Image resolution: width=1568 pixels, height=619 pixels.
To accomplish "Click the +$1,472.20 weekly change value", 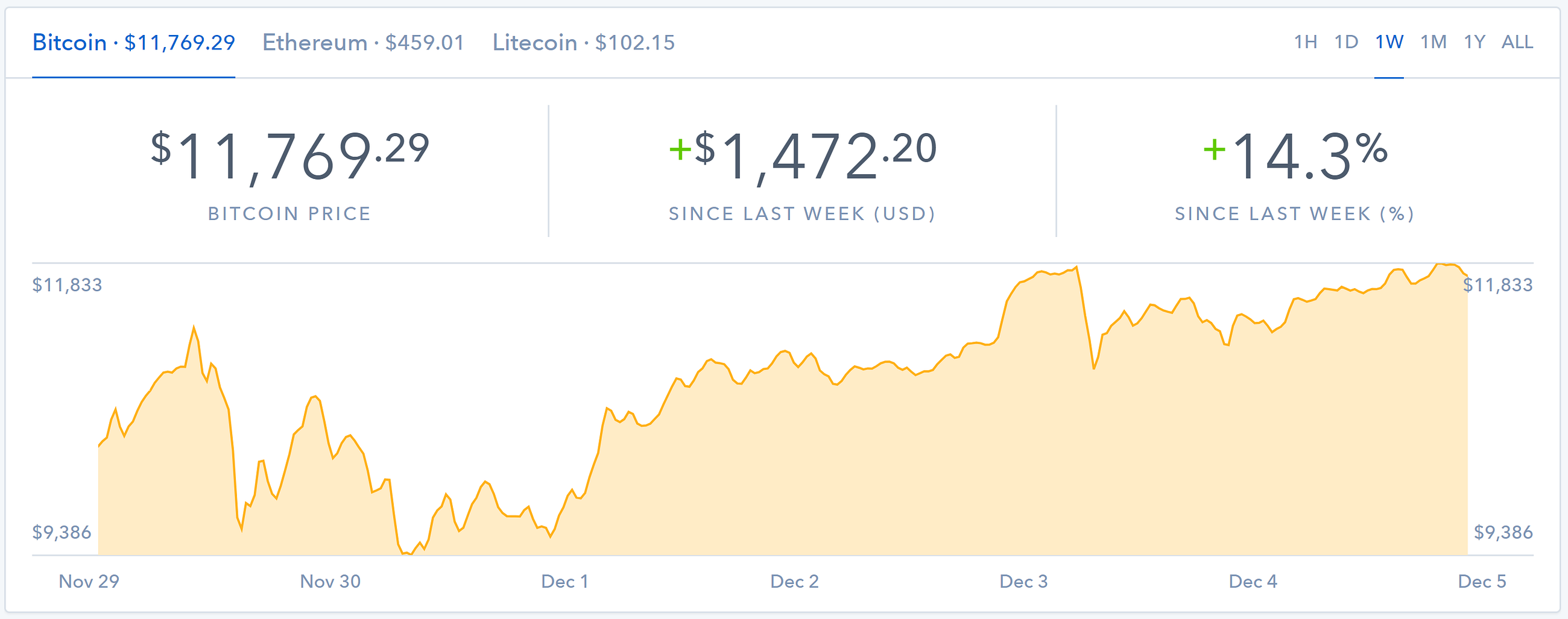I will point(802,157).
